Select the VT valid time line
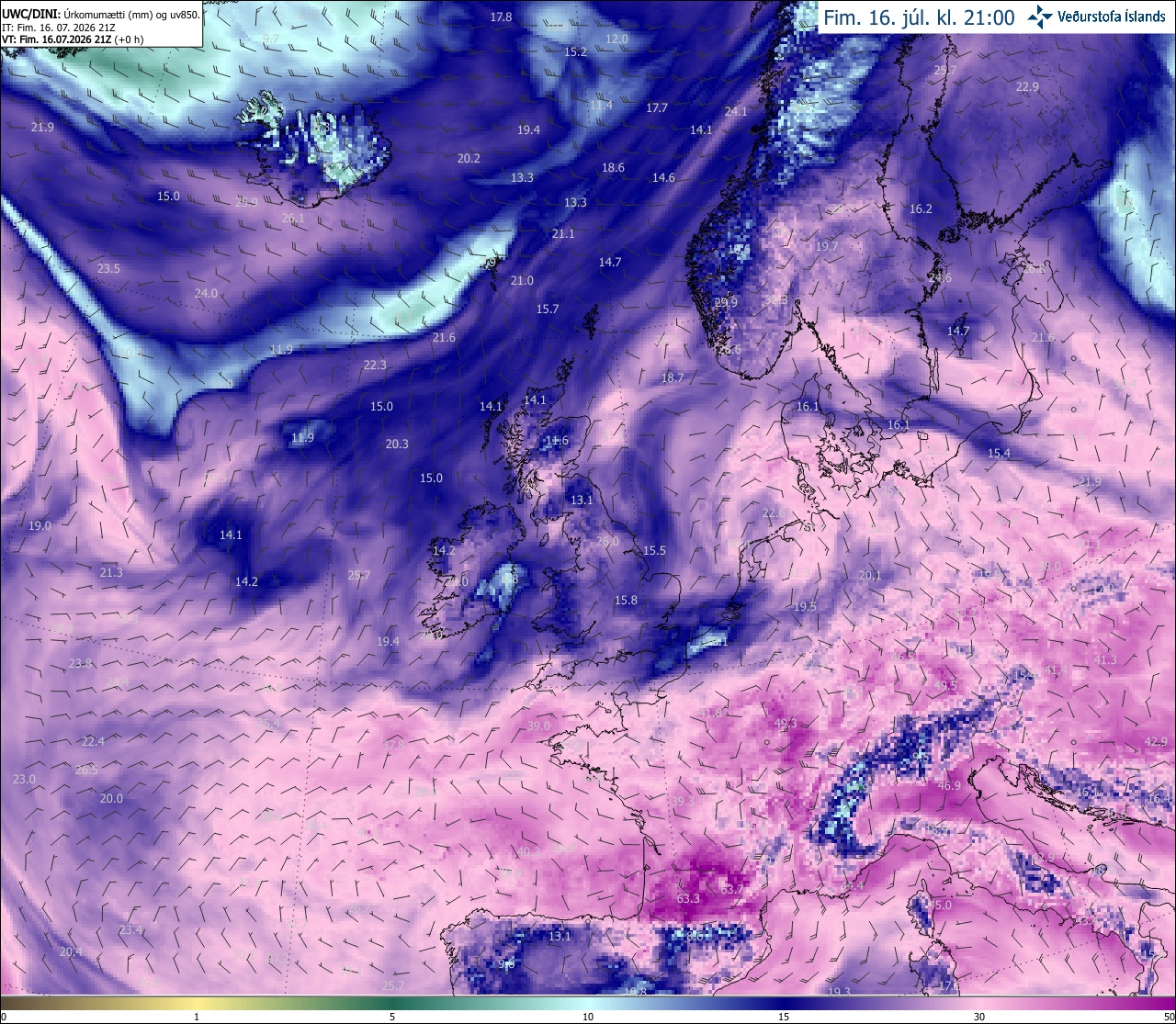The width and height of the screenshot is (1176, 1024). pos(73,39)
